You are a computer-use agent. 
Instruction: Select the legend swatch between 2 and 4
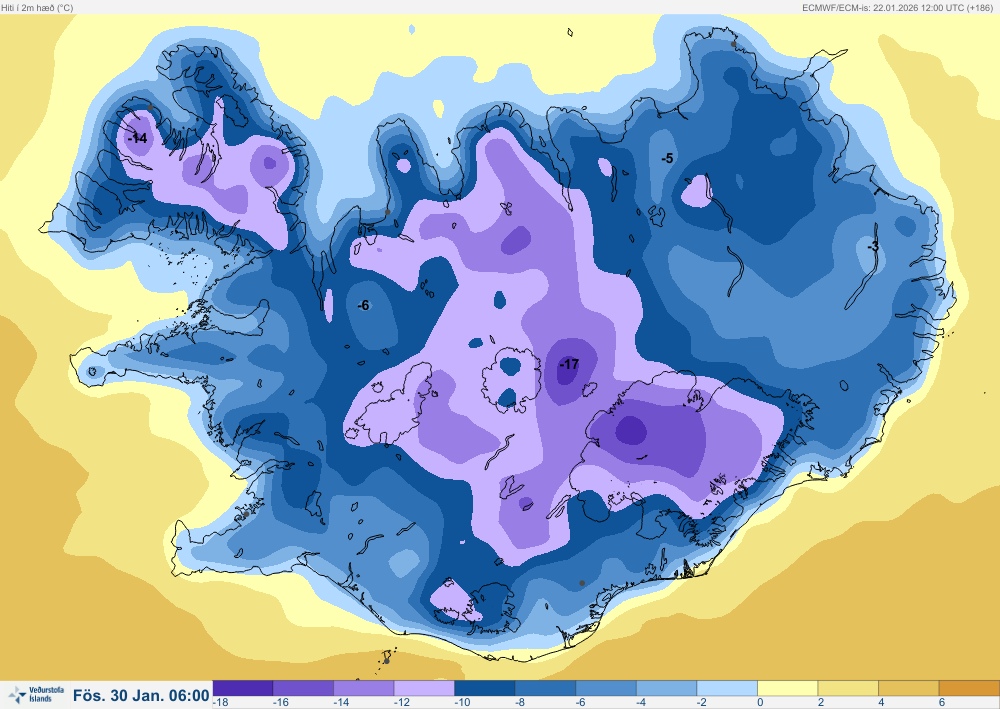tap(849, 688)
